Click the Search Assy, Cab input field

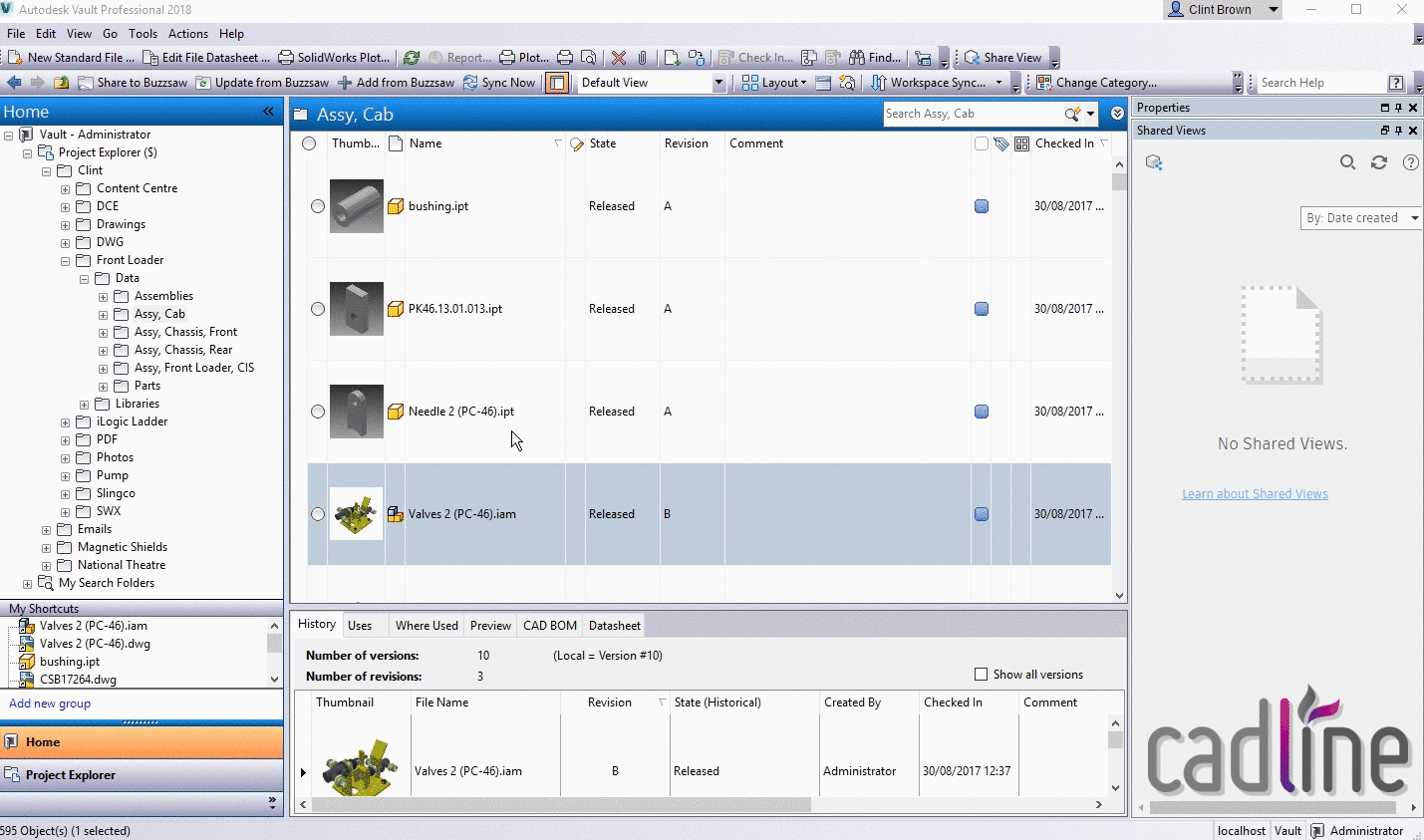(x=974, y=114)
